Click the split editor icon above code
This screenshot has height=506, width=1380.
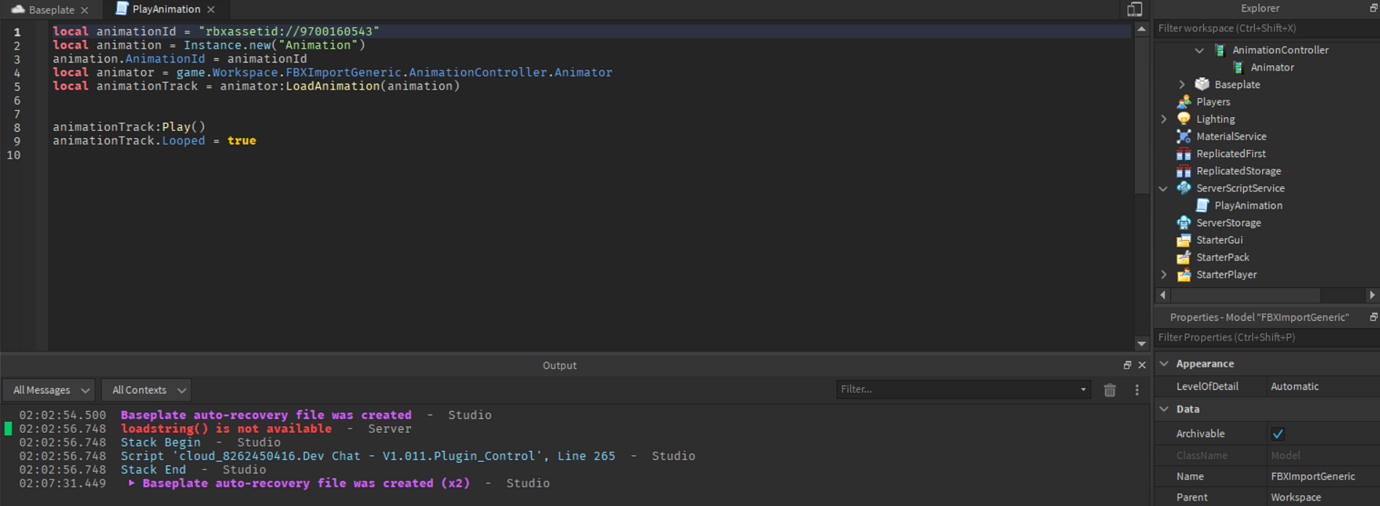tap(1135, 9)
